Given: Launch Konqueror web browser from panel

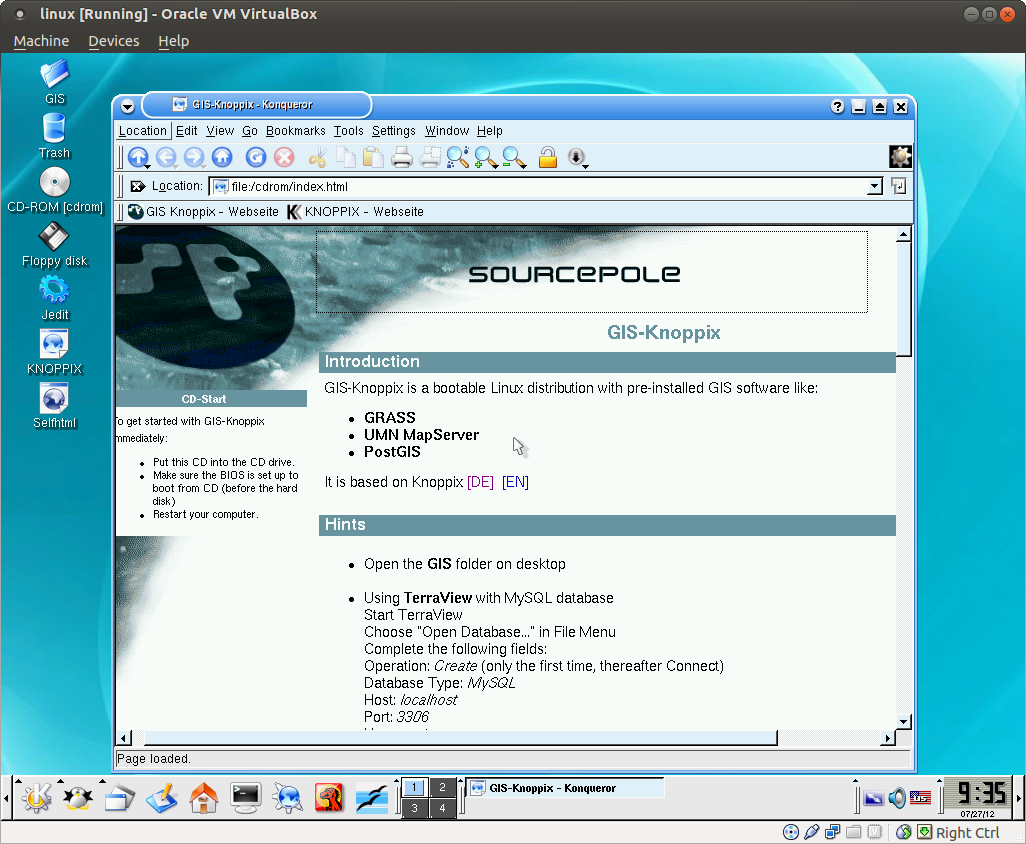Looking at the screenshot, I should [x=288, y=798].
